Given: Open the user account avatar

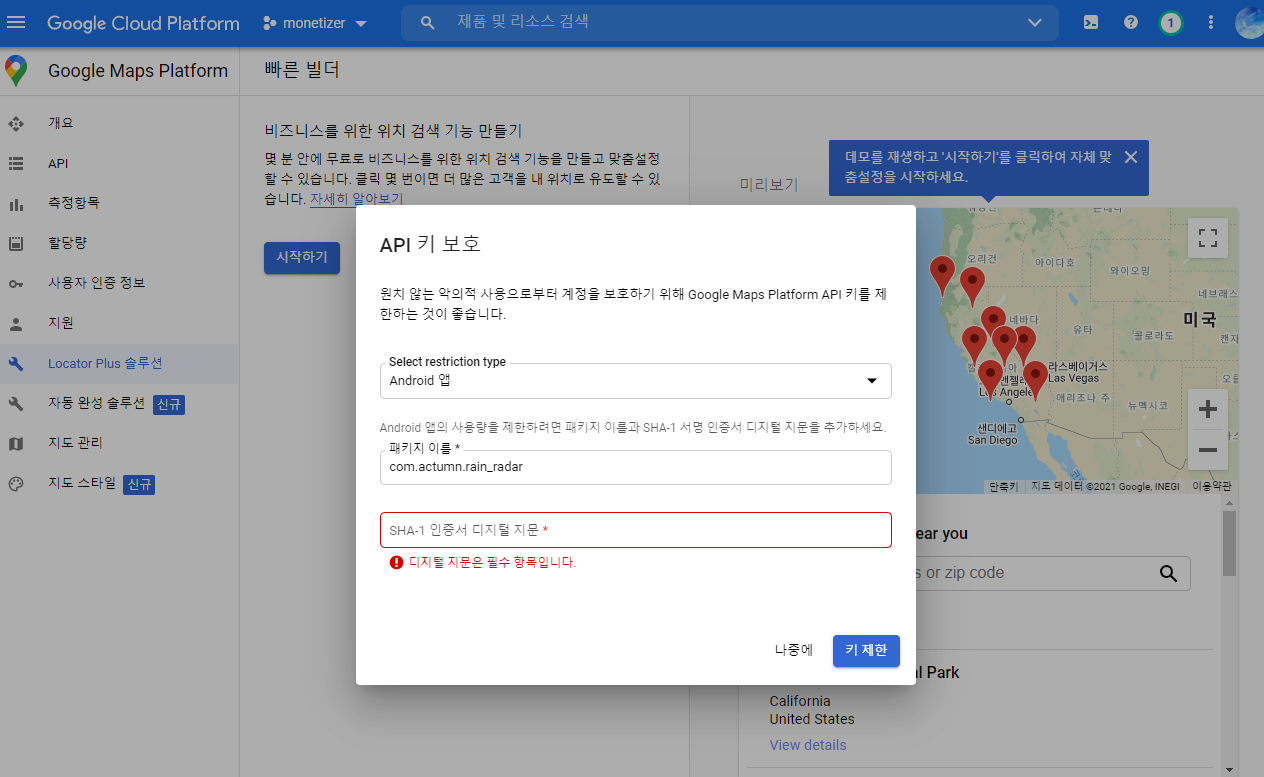Looking at the screenshot, I should 1250,22.
